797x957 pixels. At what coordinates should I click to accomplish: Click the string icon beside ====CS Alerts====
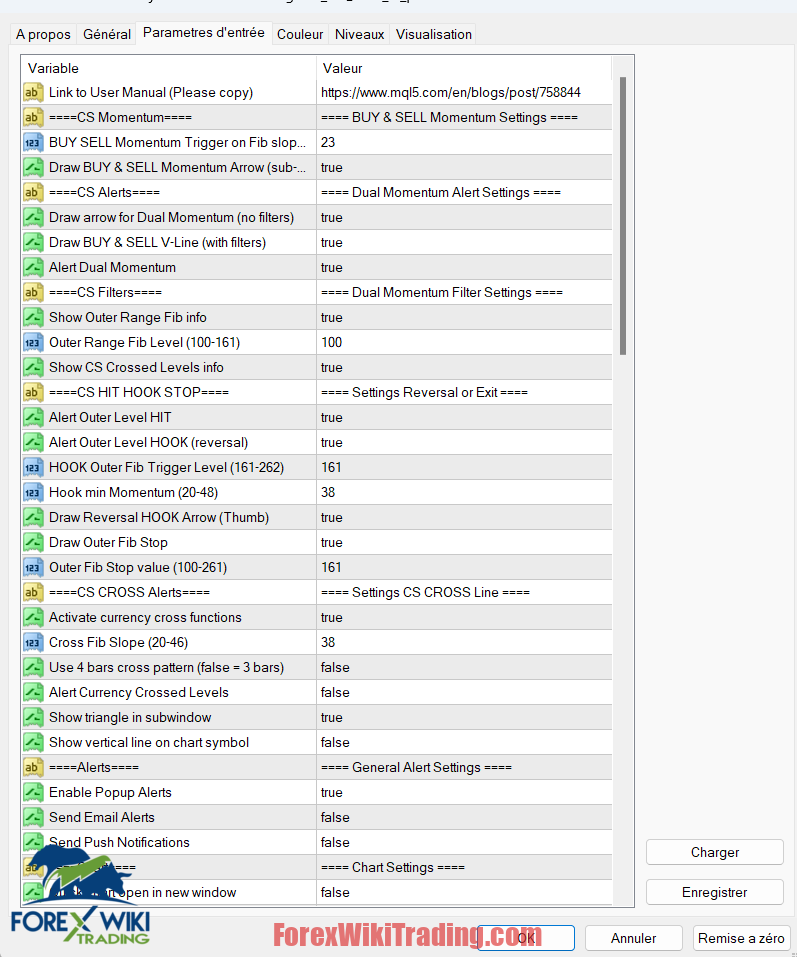[x=33, y=192]
